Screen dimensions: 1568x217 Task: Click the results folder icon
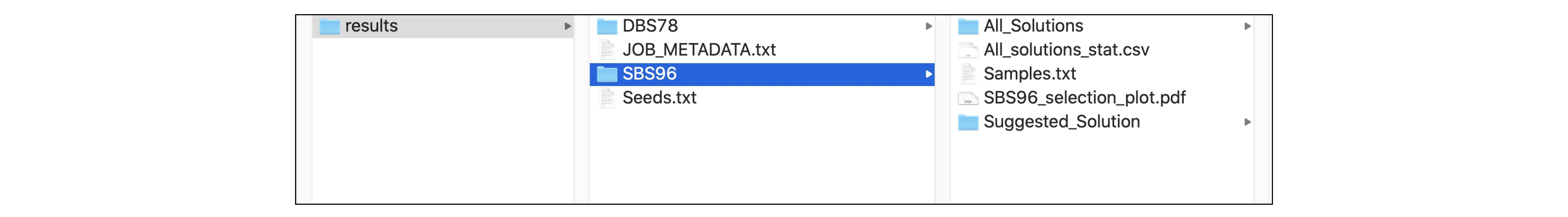pos(329,26)
